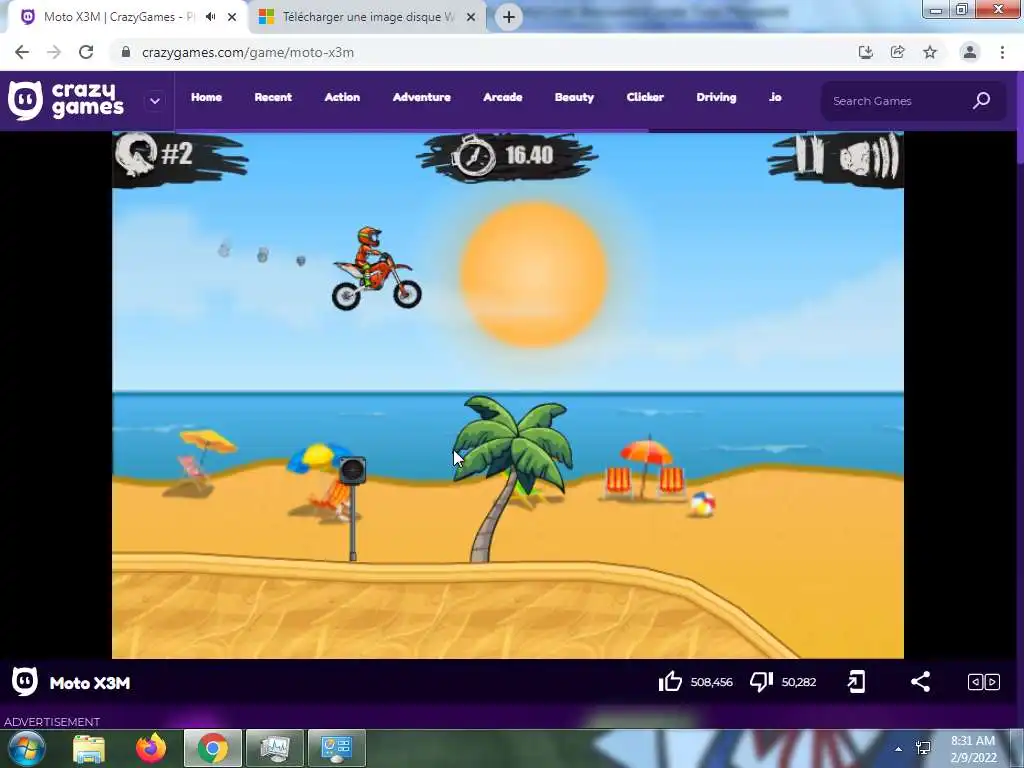
Task: Toggle theater mode icon in game bar
Action: 984,682
